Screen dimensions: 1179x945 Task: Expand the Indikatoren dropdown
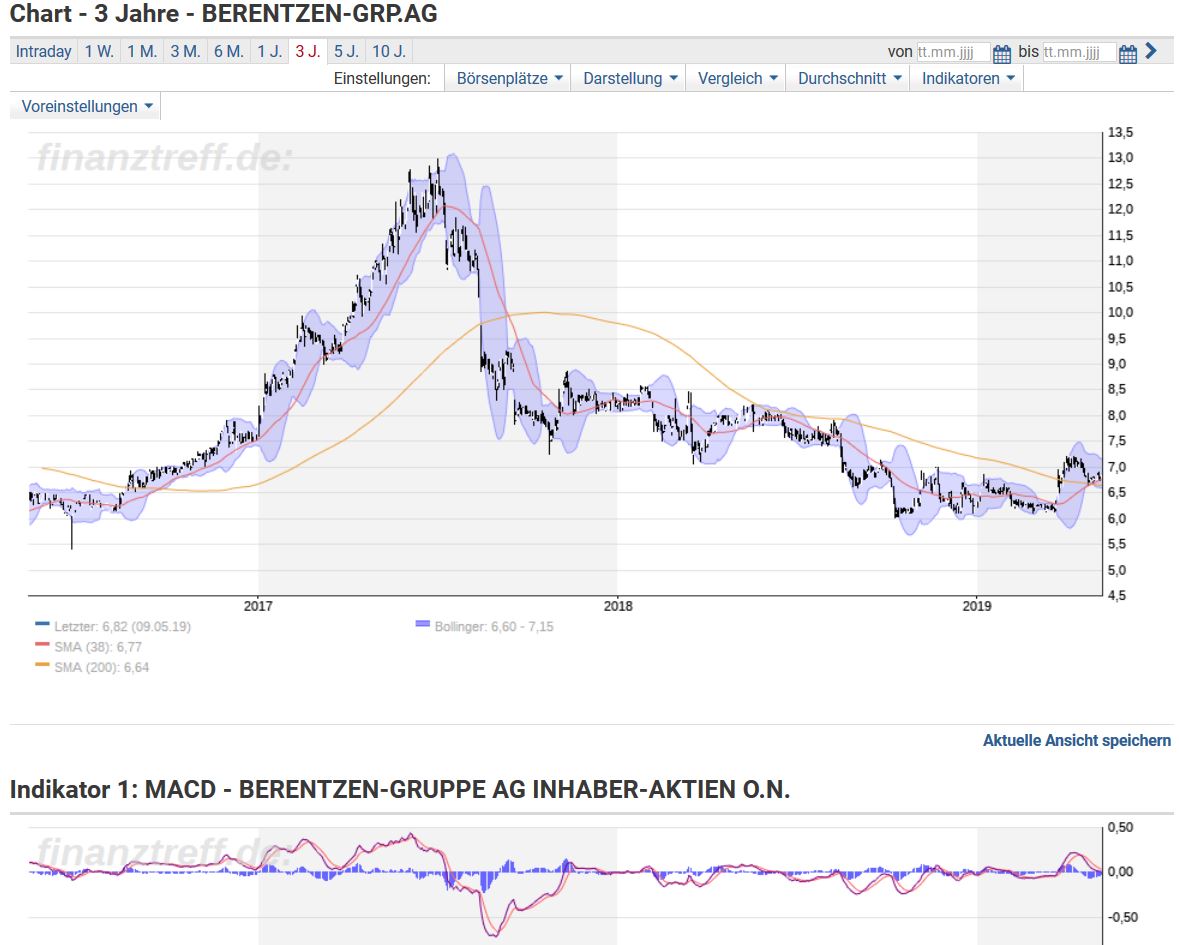[x=968, y=78]
